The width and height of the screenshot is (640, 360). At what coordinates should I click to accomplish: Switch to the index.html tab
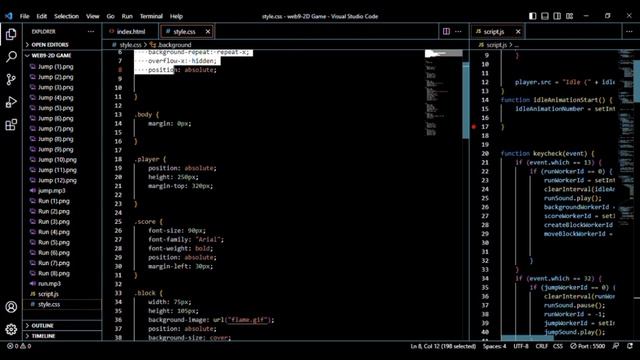point(130,31)
